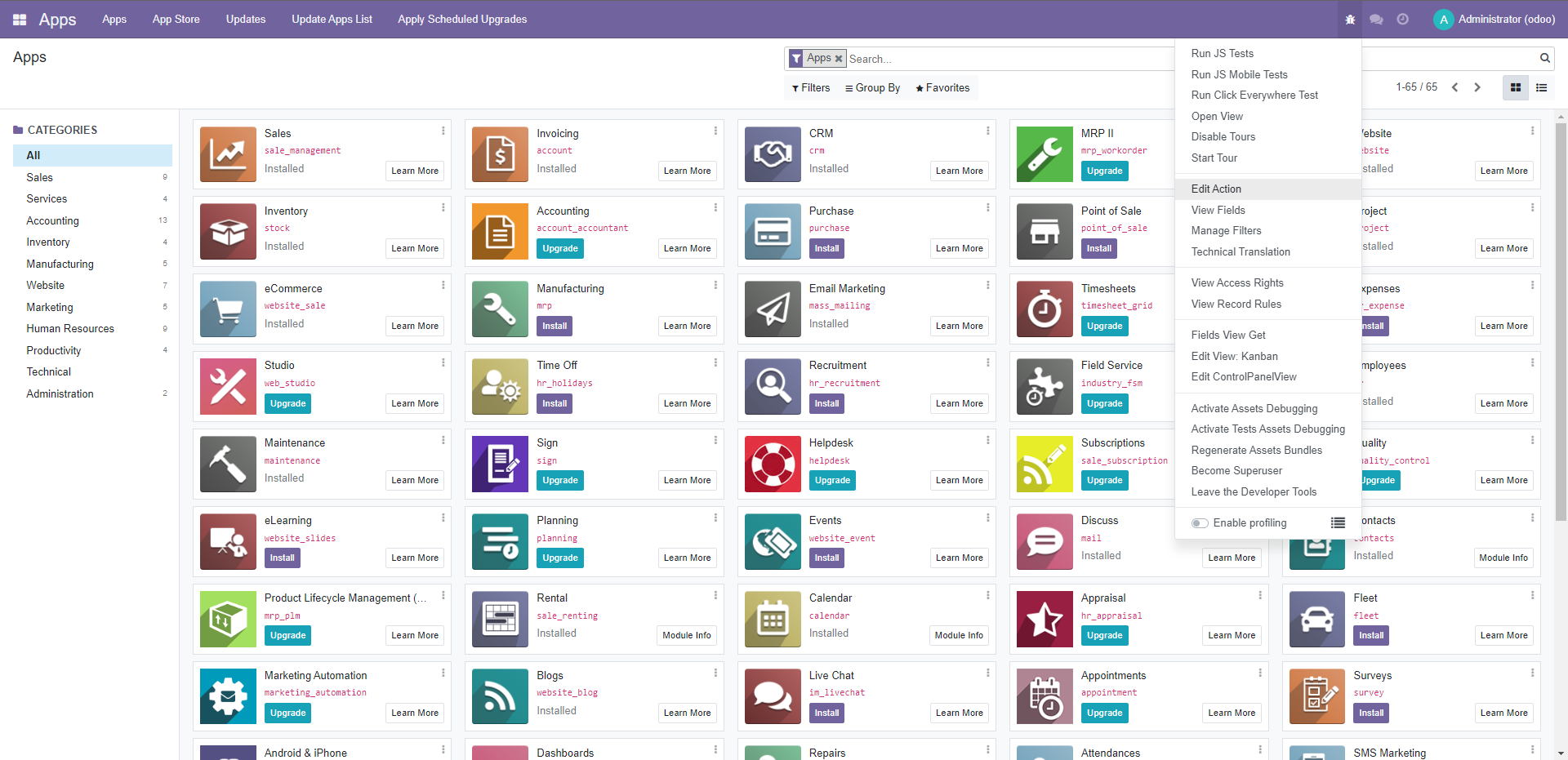Click Learn More on Sales card
The height and width of the screenshot is (760, 1568).
point(415,171)
